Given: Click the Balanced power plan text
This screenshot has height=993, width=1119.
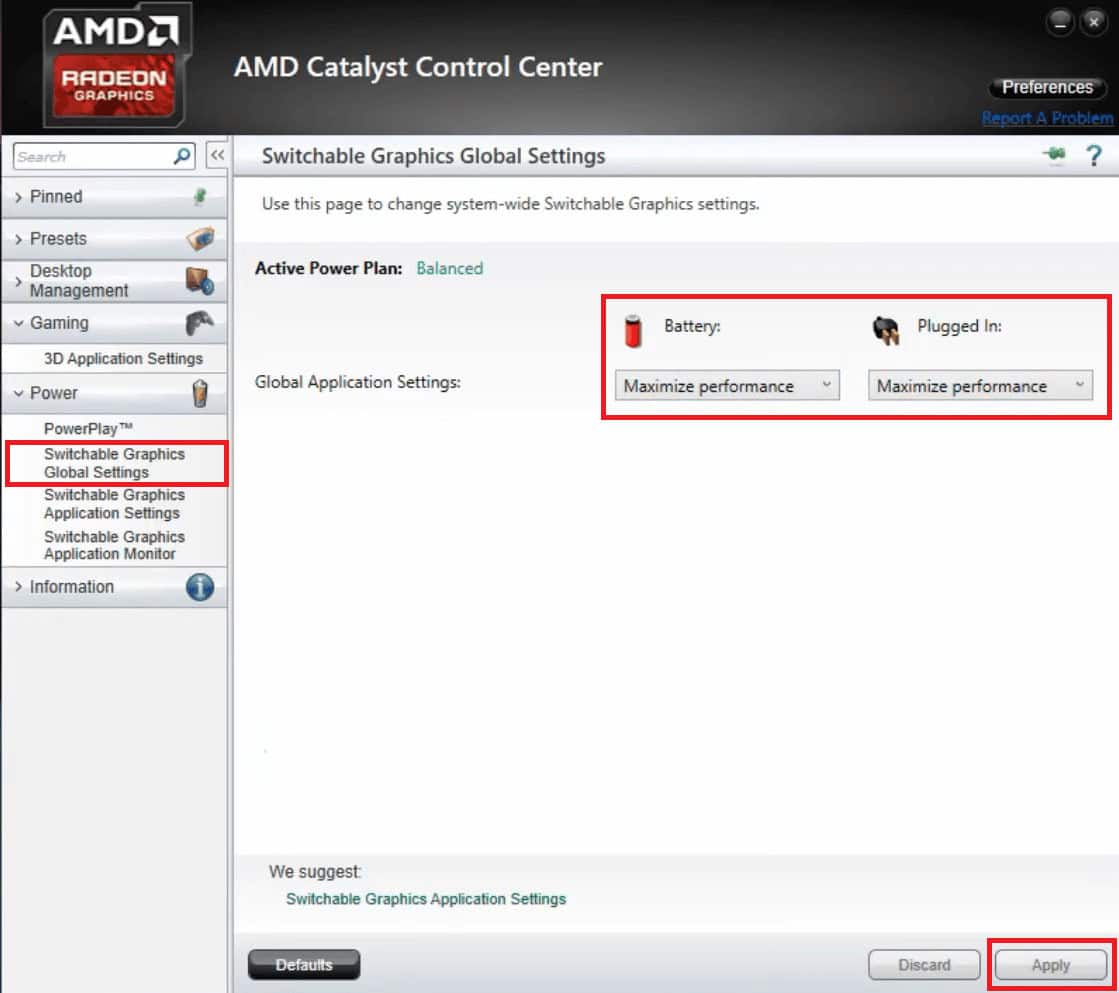Looking at the screenshot, I should click(x=450, y=268).
